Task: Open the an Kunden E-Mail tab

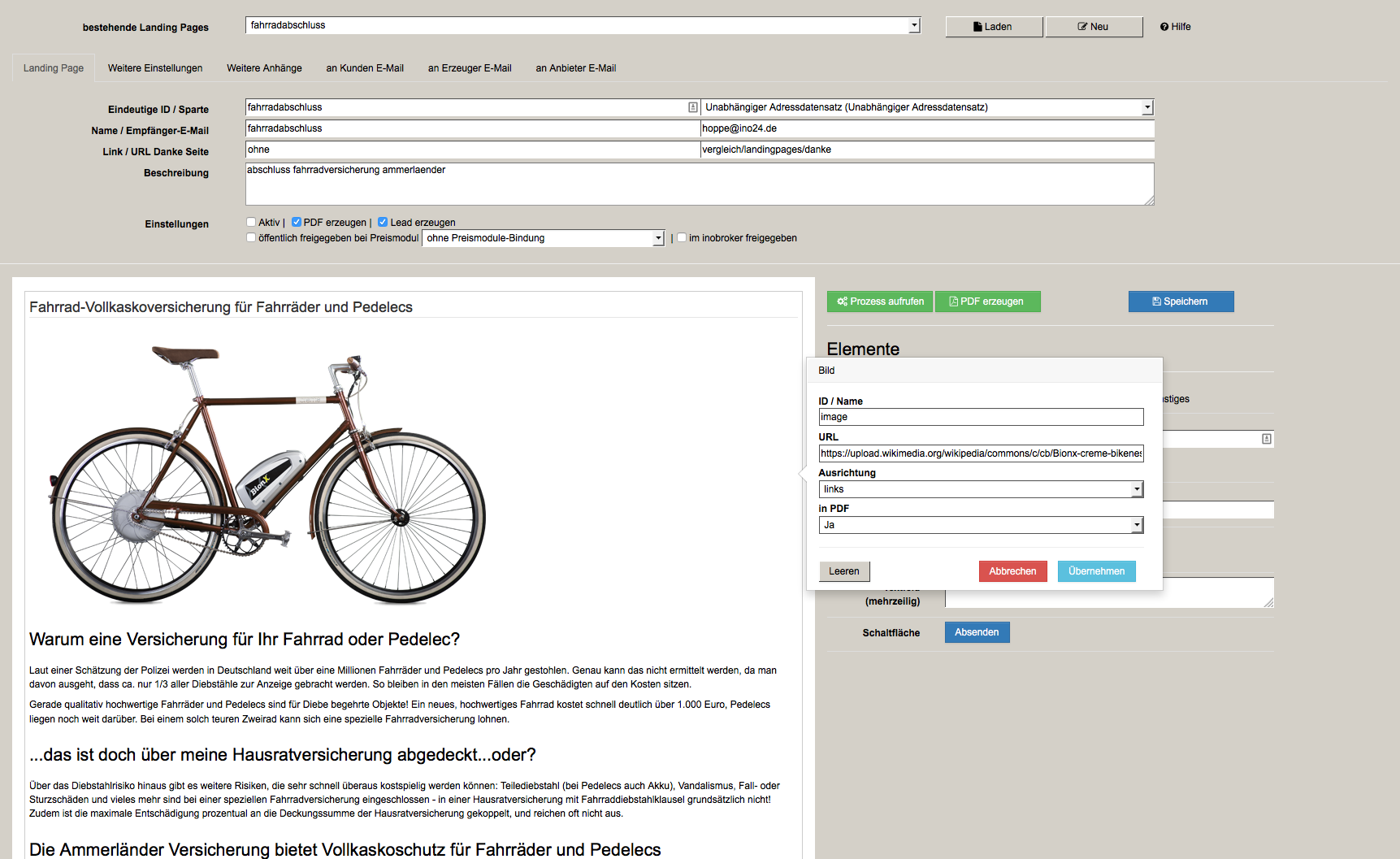Action: tap(365, 68)
